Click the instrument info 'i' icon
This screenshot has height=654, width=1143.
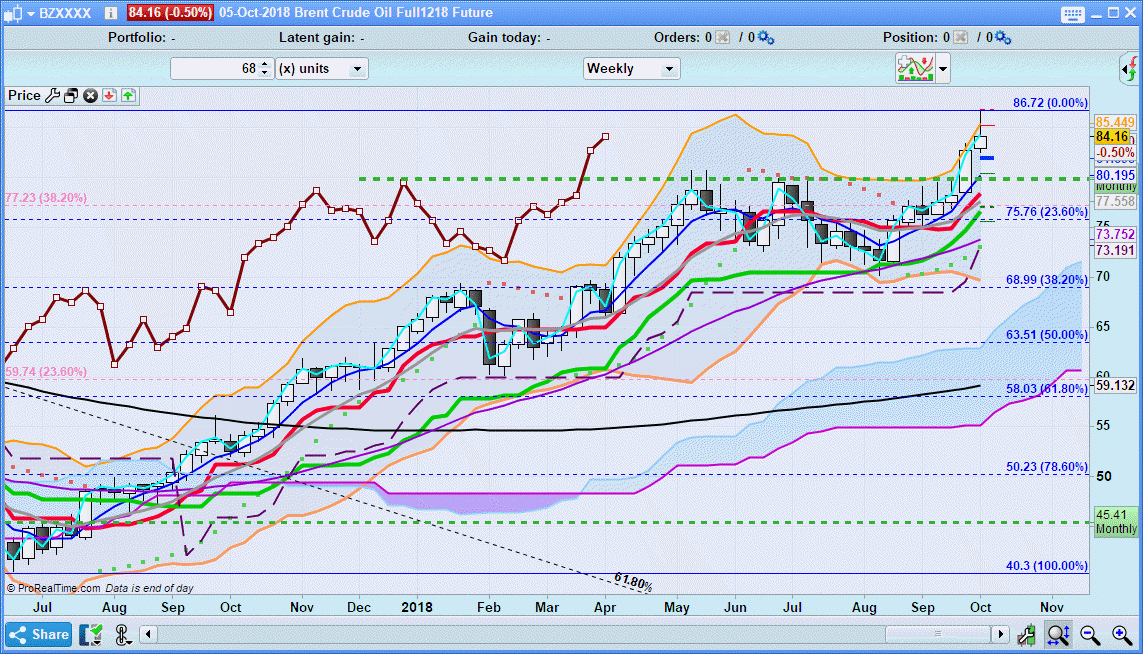pyautogui.click(x=111, y=13)
